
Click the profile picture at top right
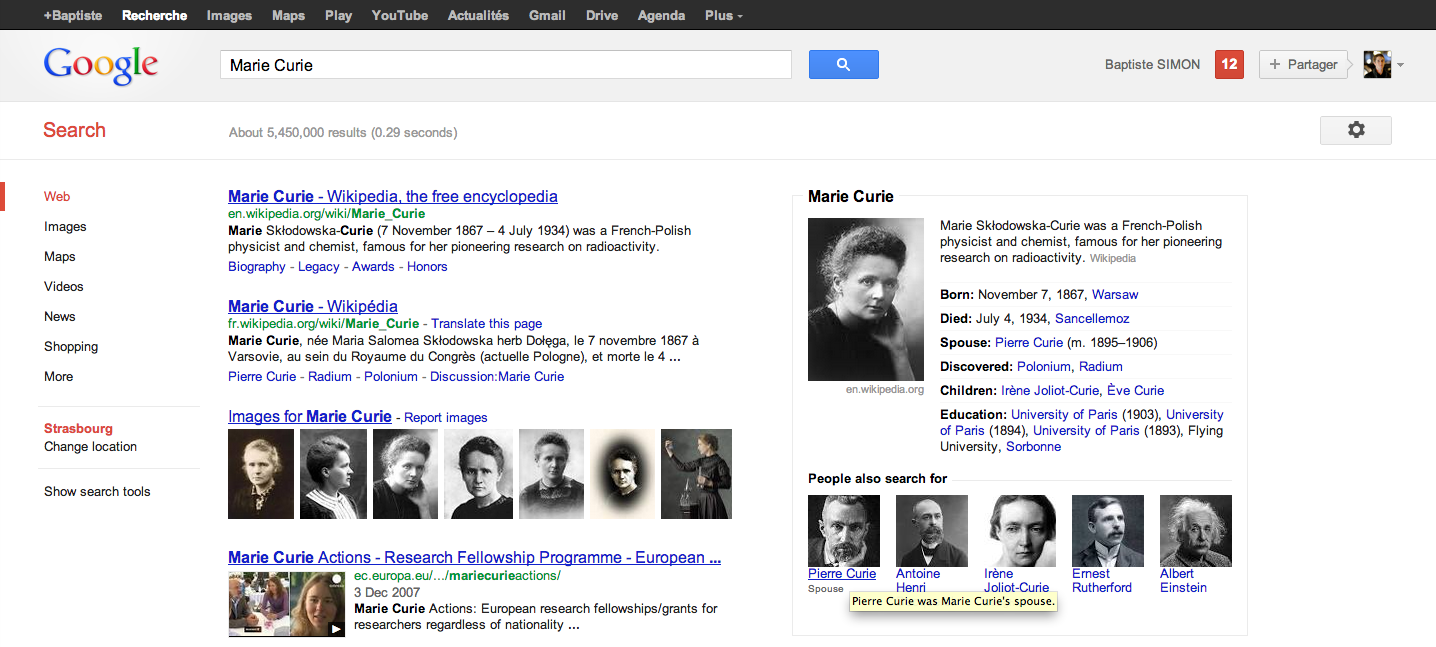[x=1377, y=64]
